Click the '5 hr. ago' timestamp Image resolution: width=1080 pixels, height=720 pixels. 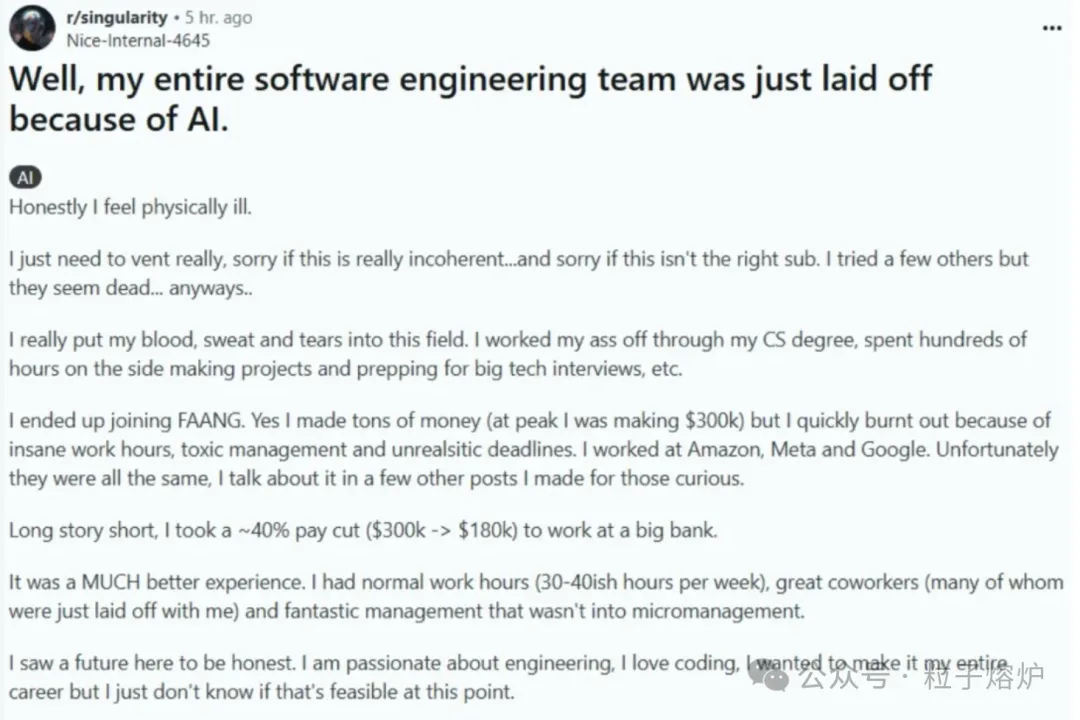pyautogui.click(x=218, y=17)
